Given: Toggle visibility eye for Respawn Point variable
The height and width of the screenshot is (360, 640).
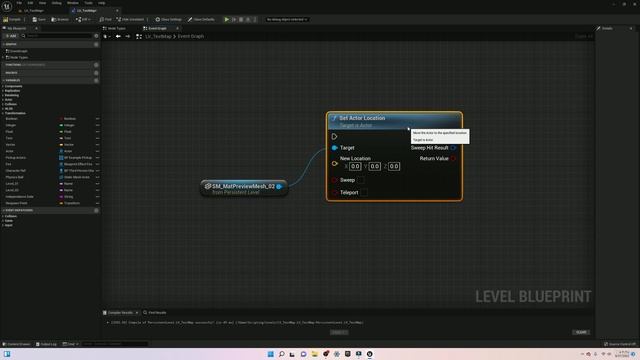Looking at the screenshot, I should (x=98, y=203).
